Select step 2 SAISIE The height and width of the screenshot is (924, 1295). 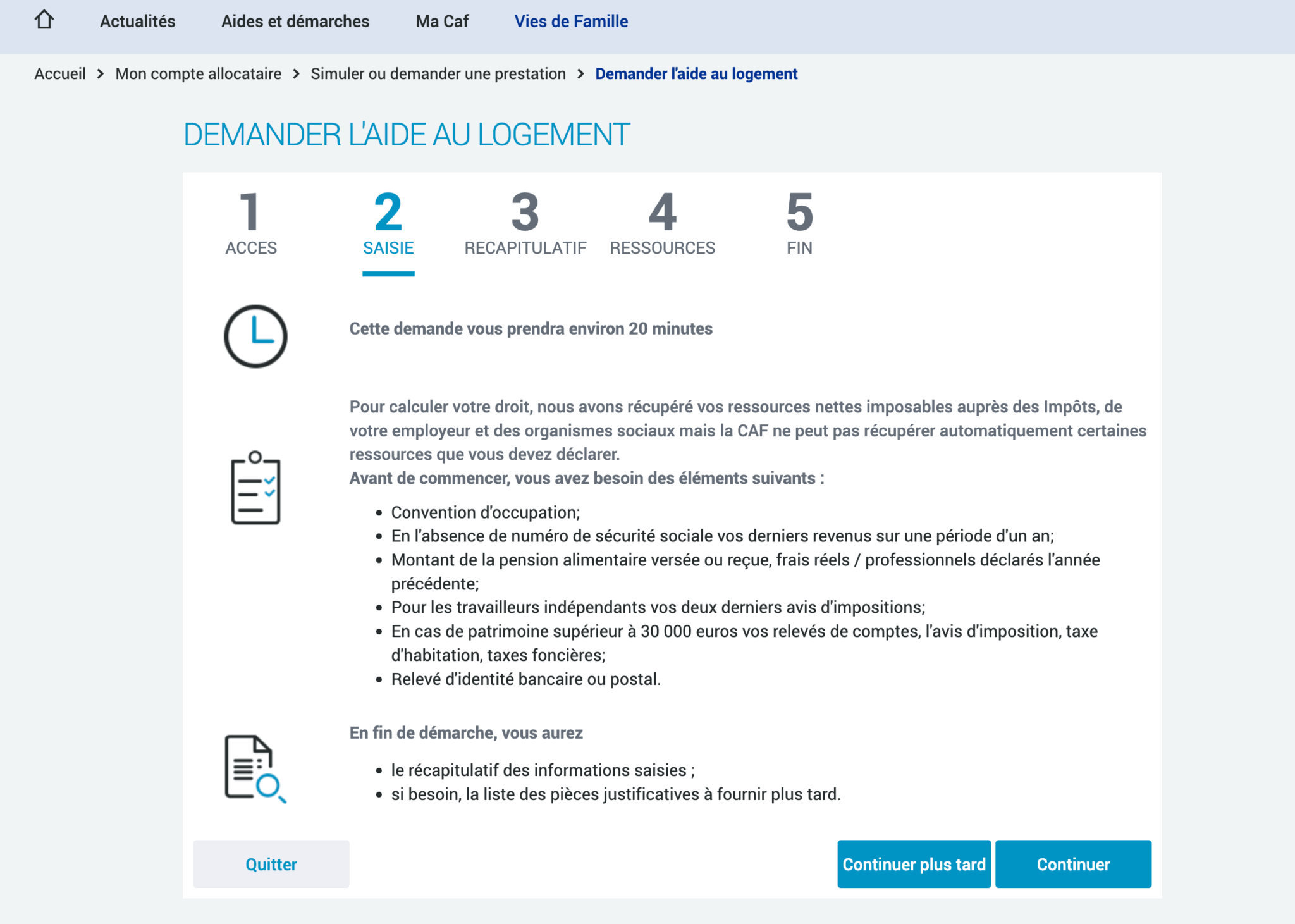[x=388, y=224]
